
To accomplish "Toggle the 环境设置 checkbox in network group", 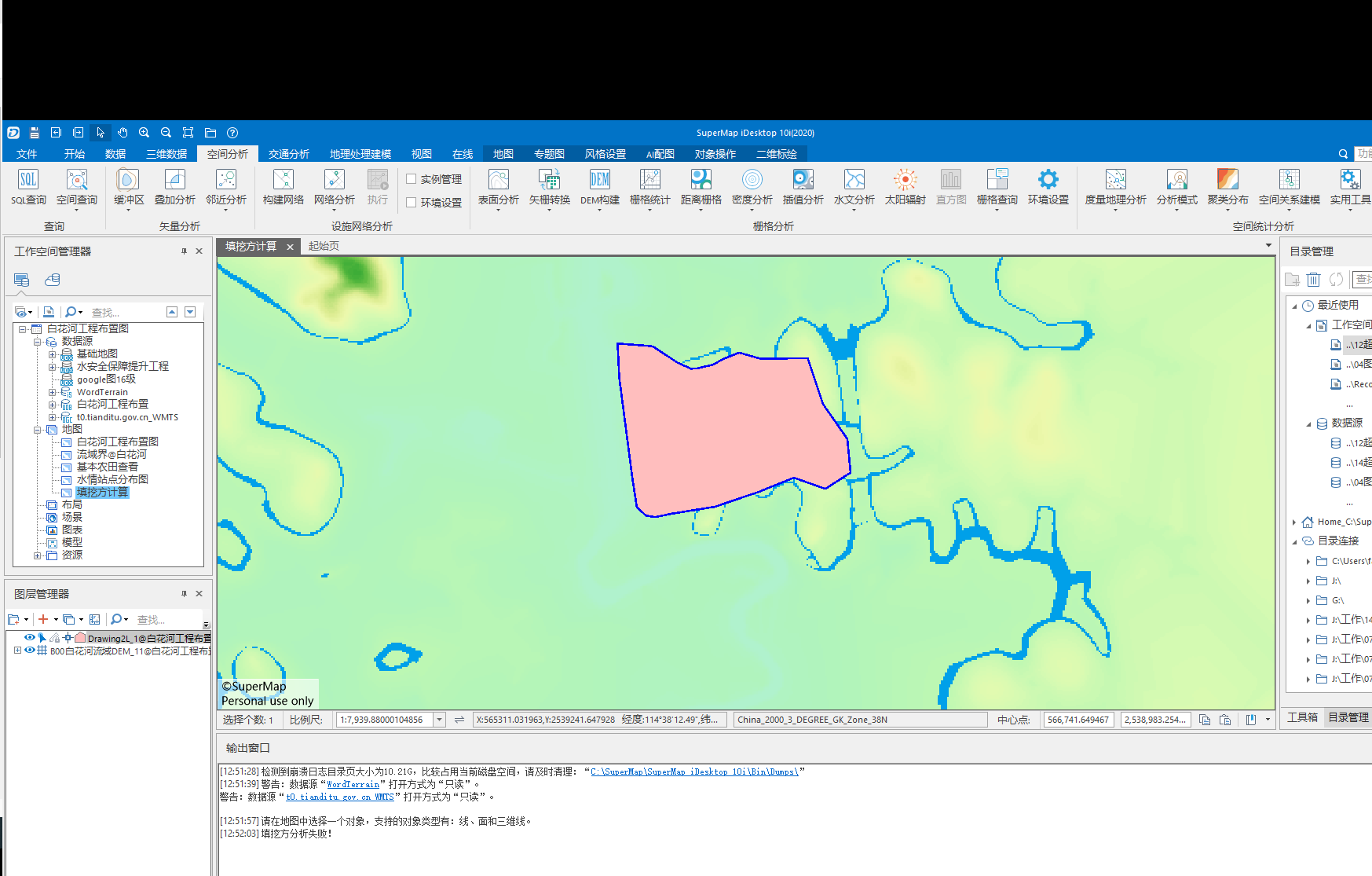I will pos(411,203).
